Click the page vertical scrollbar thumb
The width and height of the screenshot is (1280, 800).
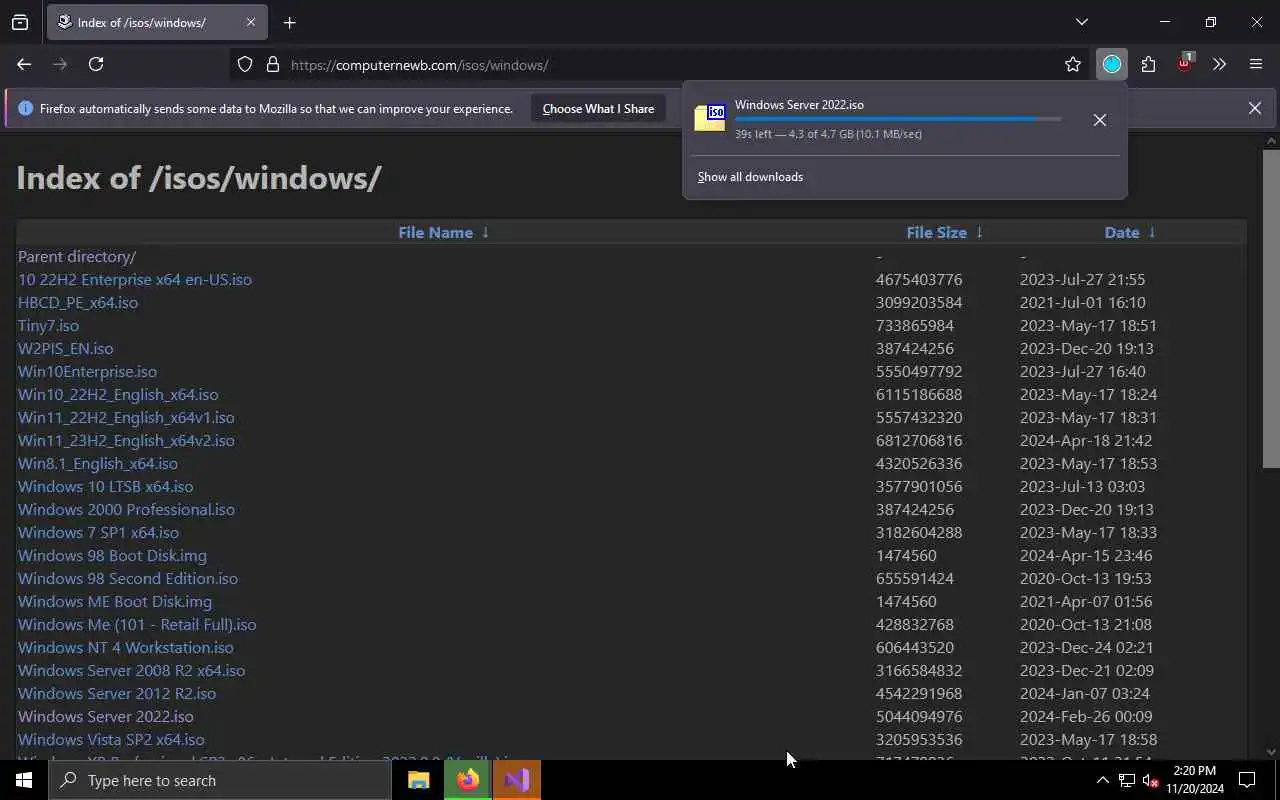click(1271, 308)
